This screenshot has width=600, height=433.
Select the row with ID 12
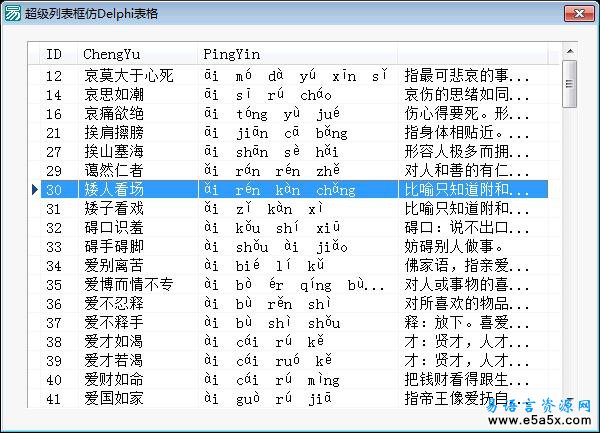pyautogui.click(x=55, y=75)
